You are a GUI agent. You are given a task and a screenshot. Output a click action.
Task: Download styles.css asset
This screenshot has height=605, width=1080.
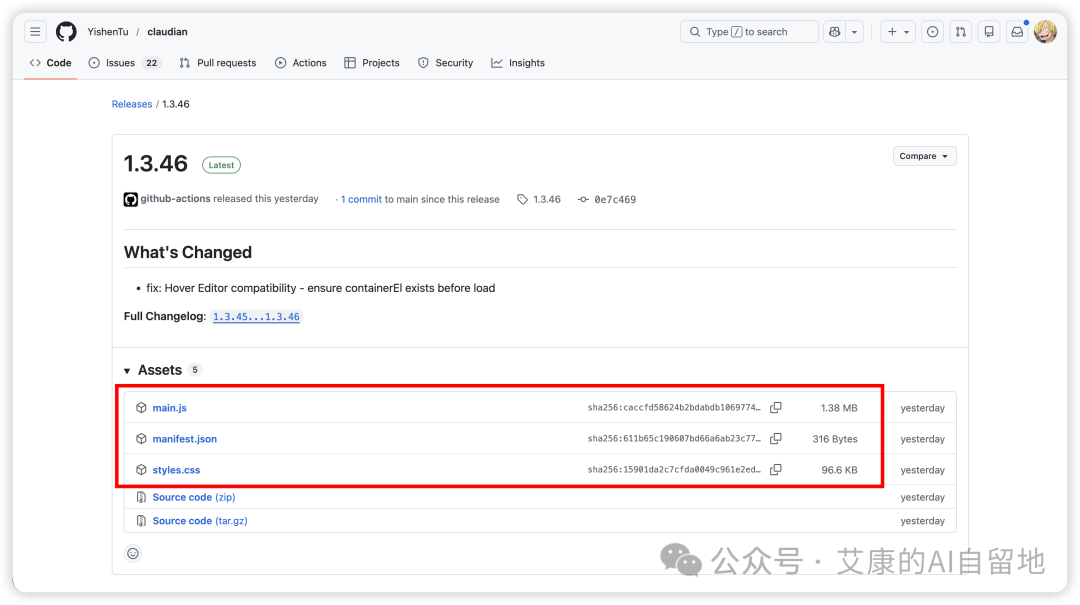(176, 470)
